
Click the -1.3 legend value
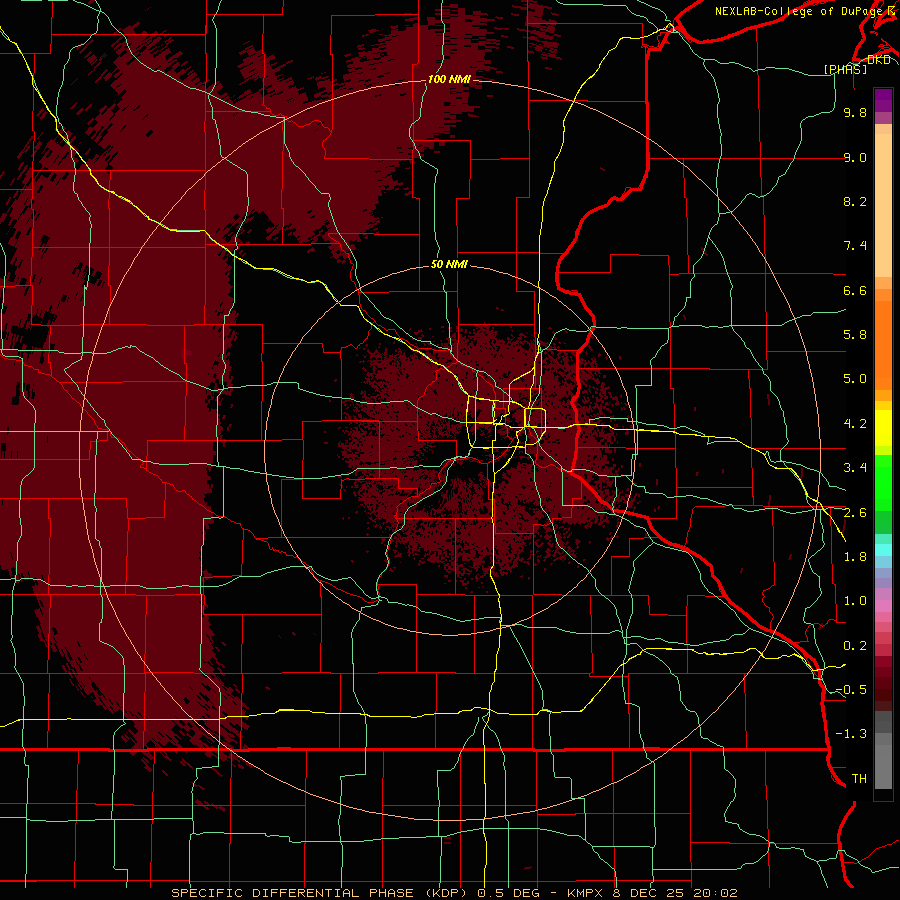coord(851,734)
